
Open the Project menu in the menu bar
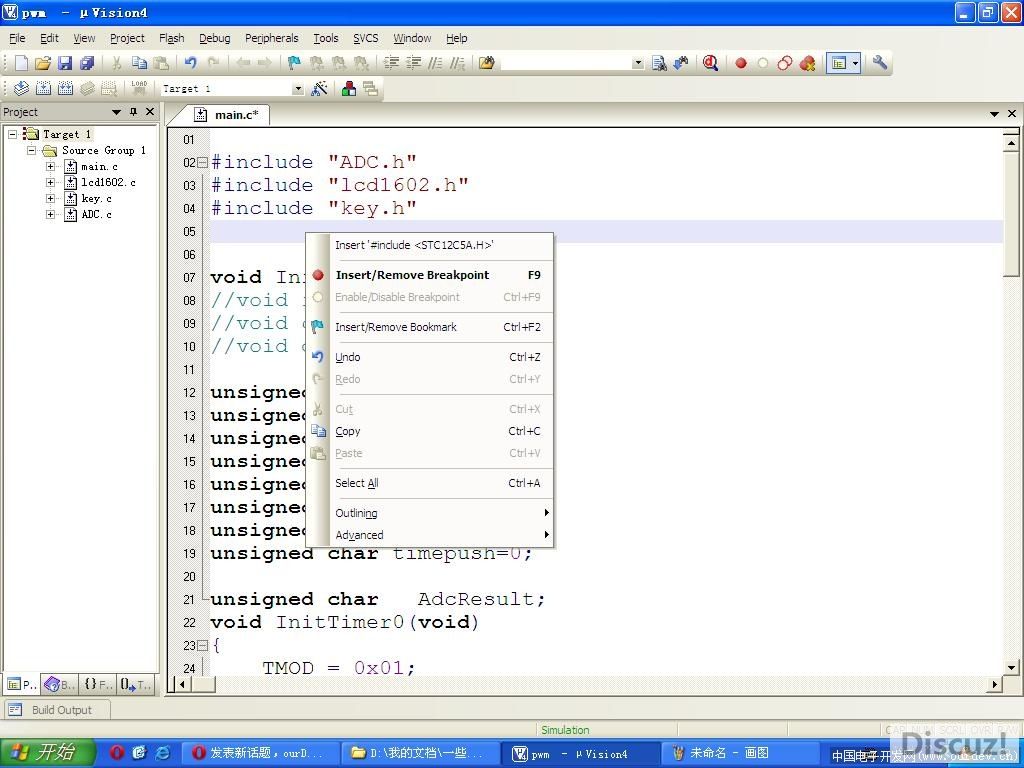(127, 38)
